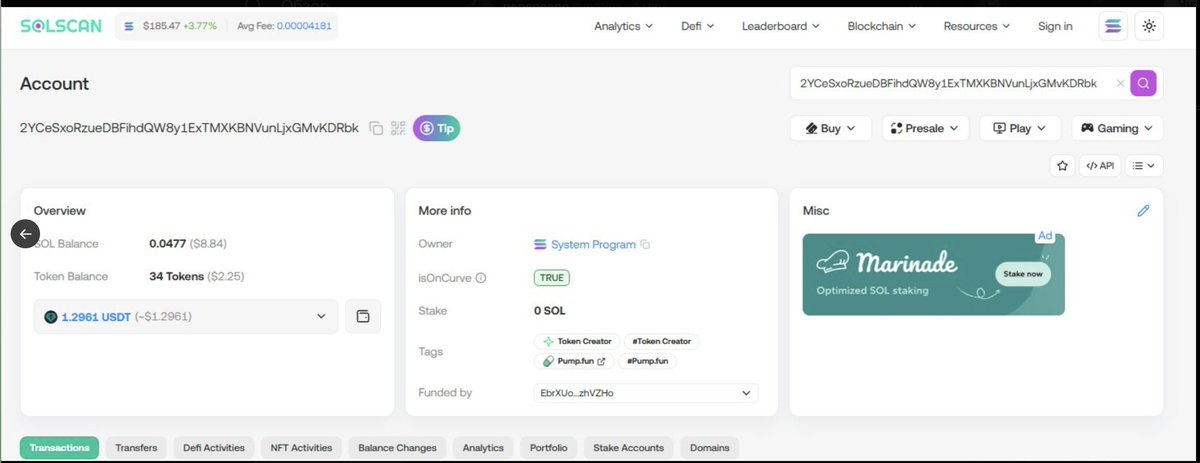Switch to the Analytics tab
1200x463 pixels.
coord(483,448)
